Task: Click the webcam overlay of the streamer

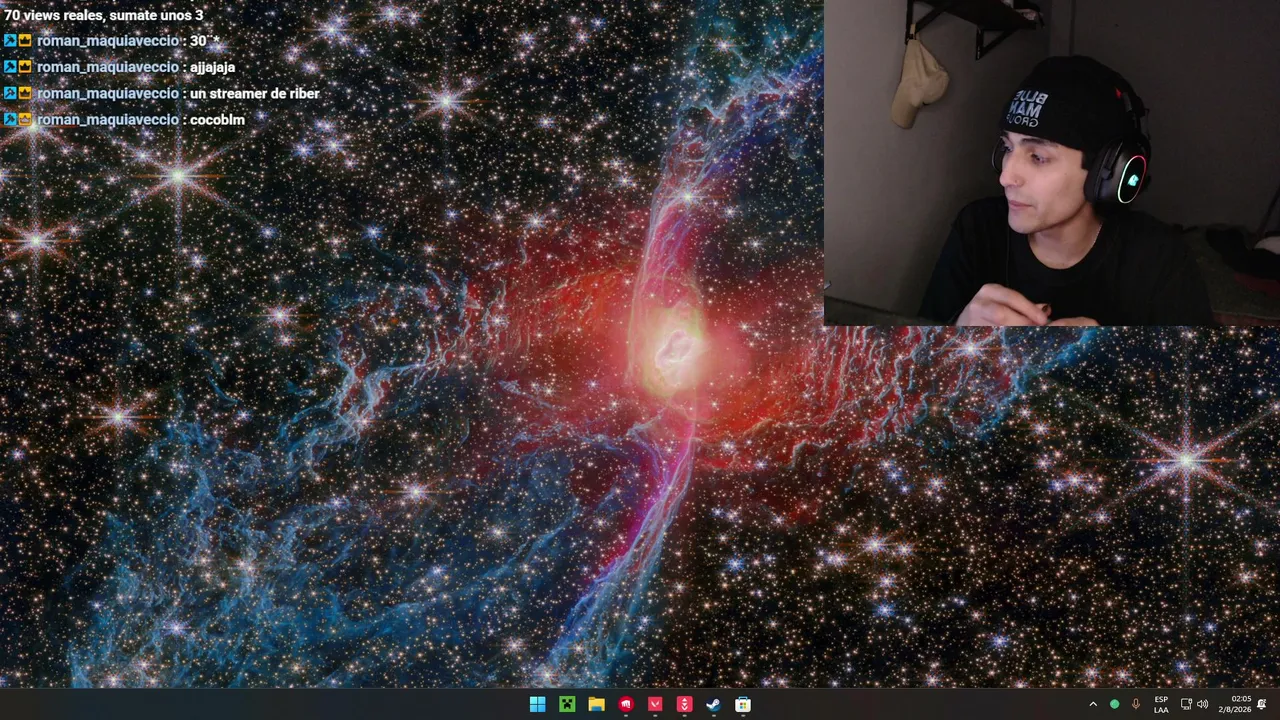Action: tap(1052, 163)
